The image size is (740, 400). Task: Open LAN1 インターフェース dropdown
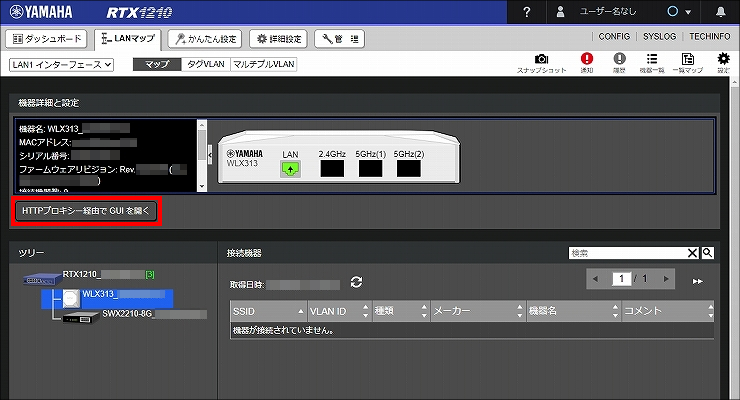coord(61,65)
